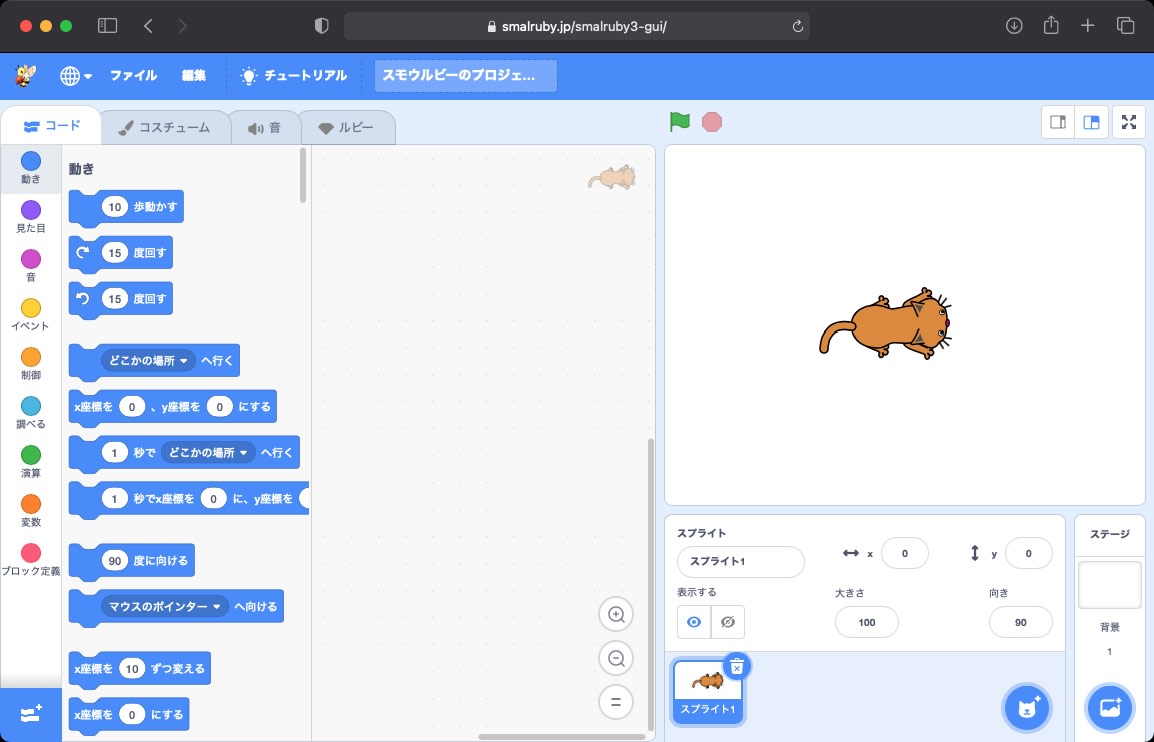
Task: Click the sprite x coordinate field
Action: point(905,554)
